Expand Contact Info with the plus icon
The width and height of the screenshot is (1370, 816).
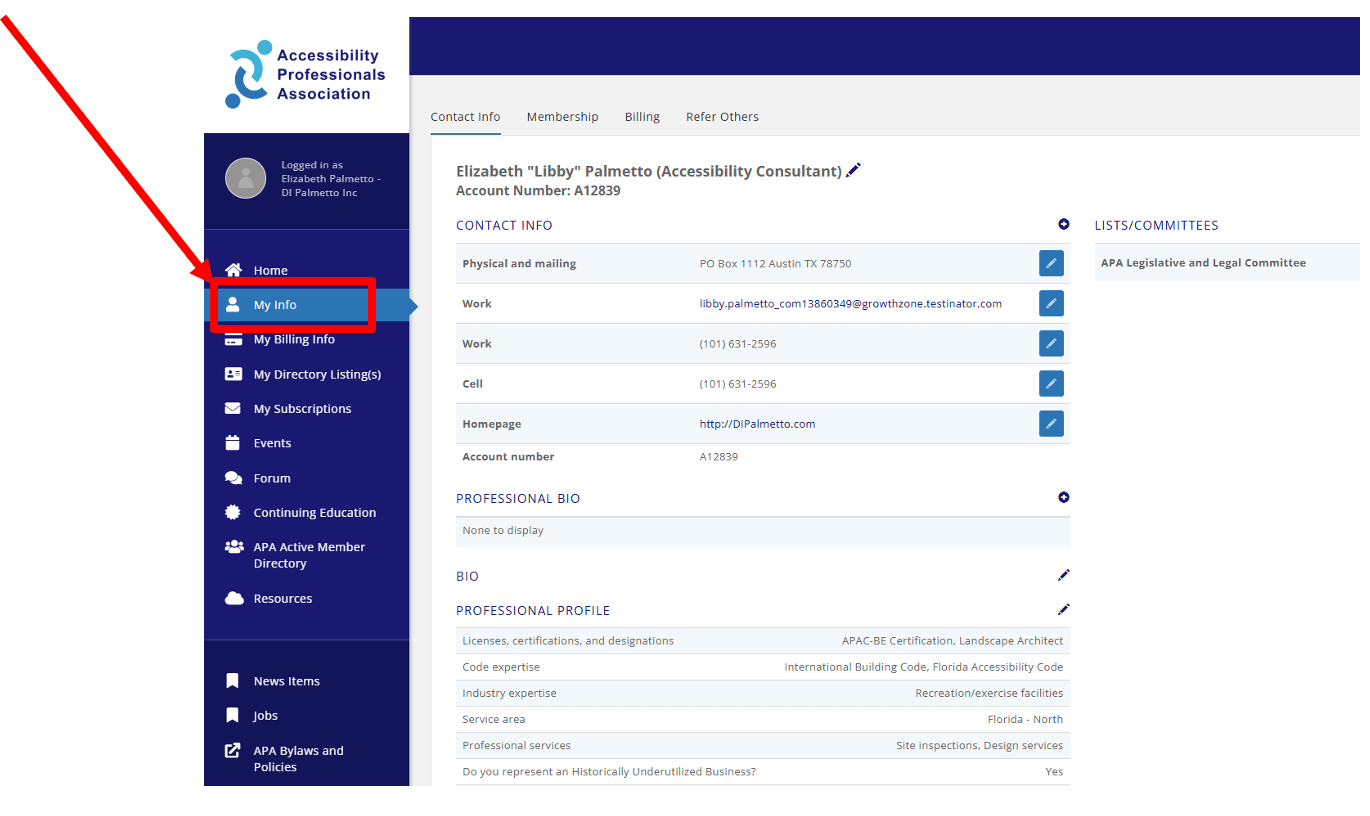(x=1063, y=224)
